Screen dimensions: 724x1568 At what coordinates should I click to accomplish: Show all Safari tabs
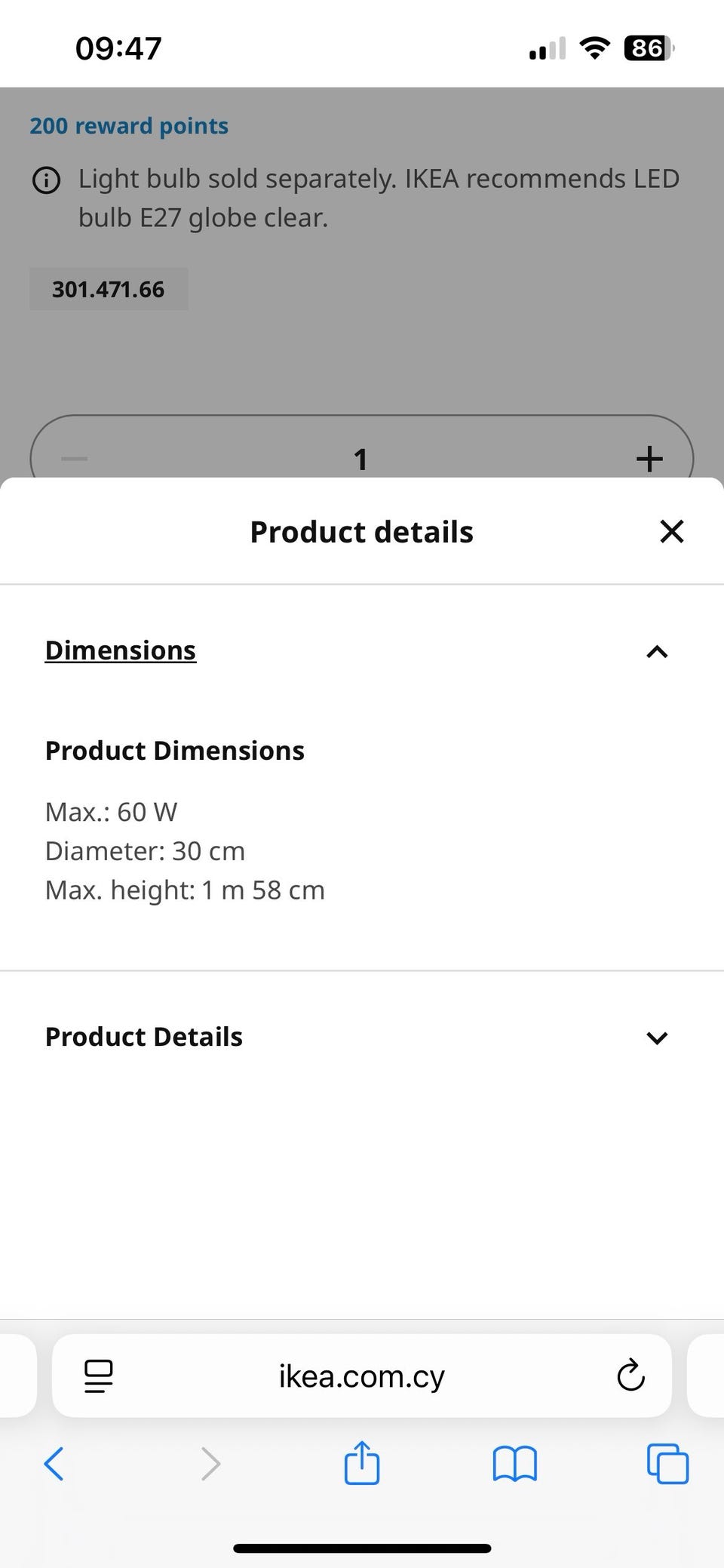point(667,1464)
